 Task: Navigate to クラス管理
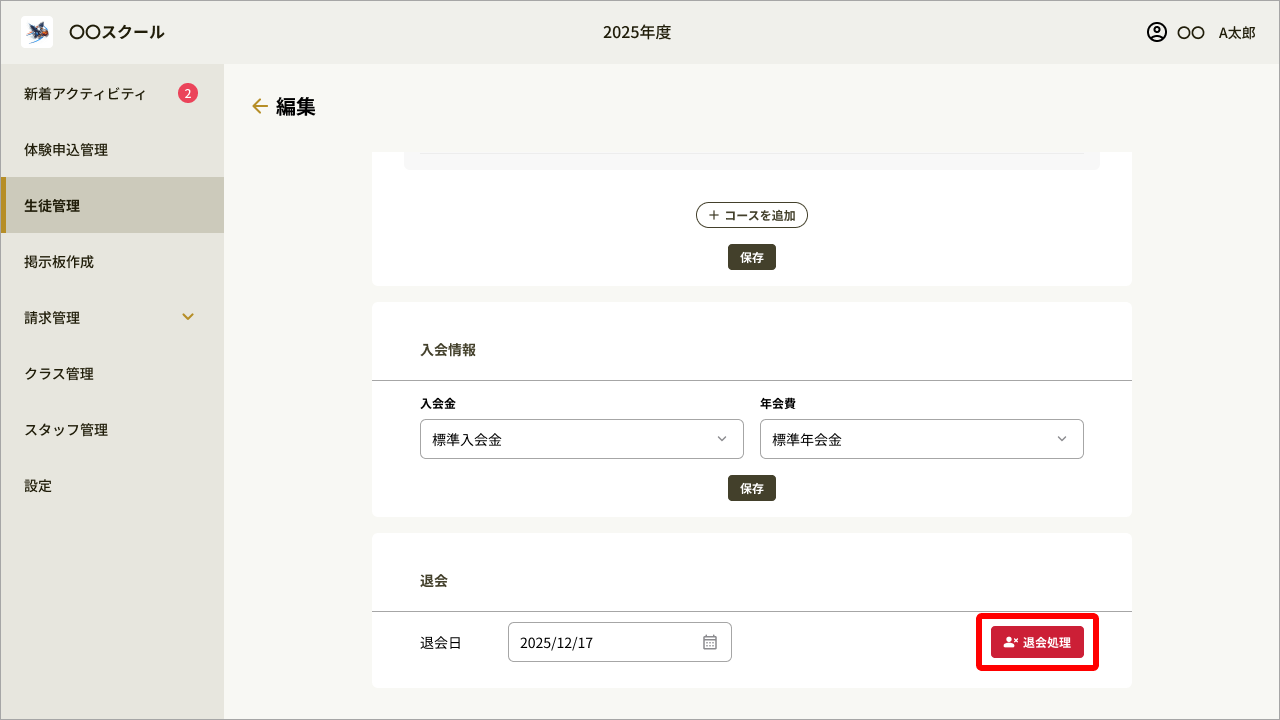(59, 374)
